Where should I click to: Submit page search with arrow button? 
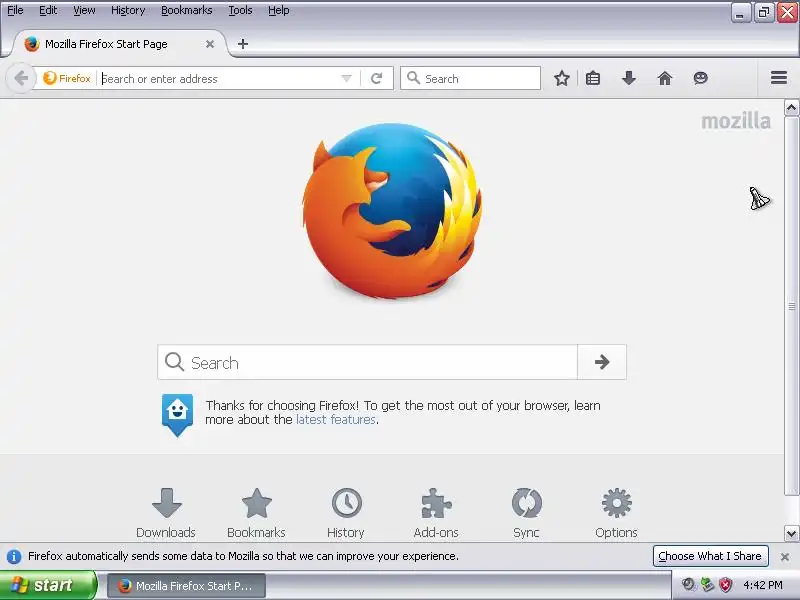602,362
